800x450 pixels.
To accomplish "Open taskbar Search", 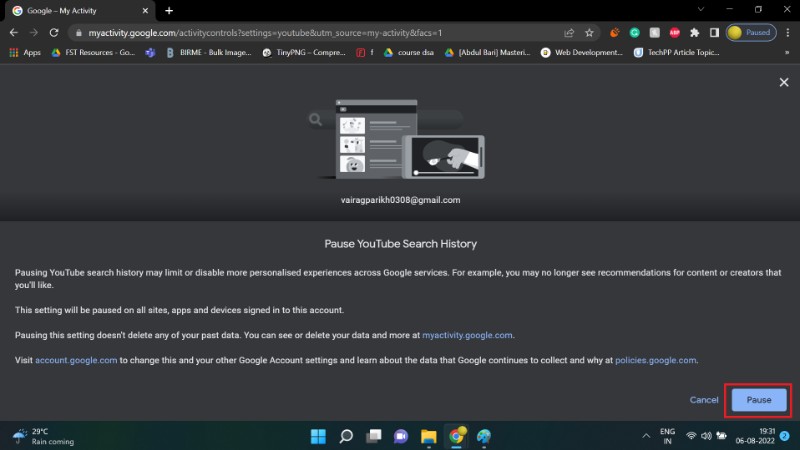I will click(x=346, y=436).
